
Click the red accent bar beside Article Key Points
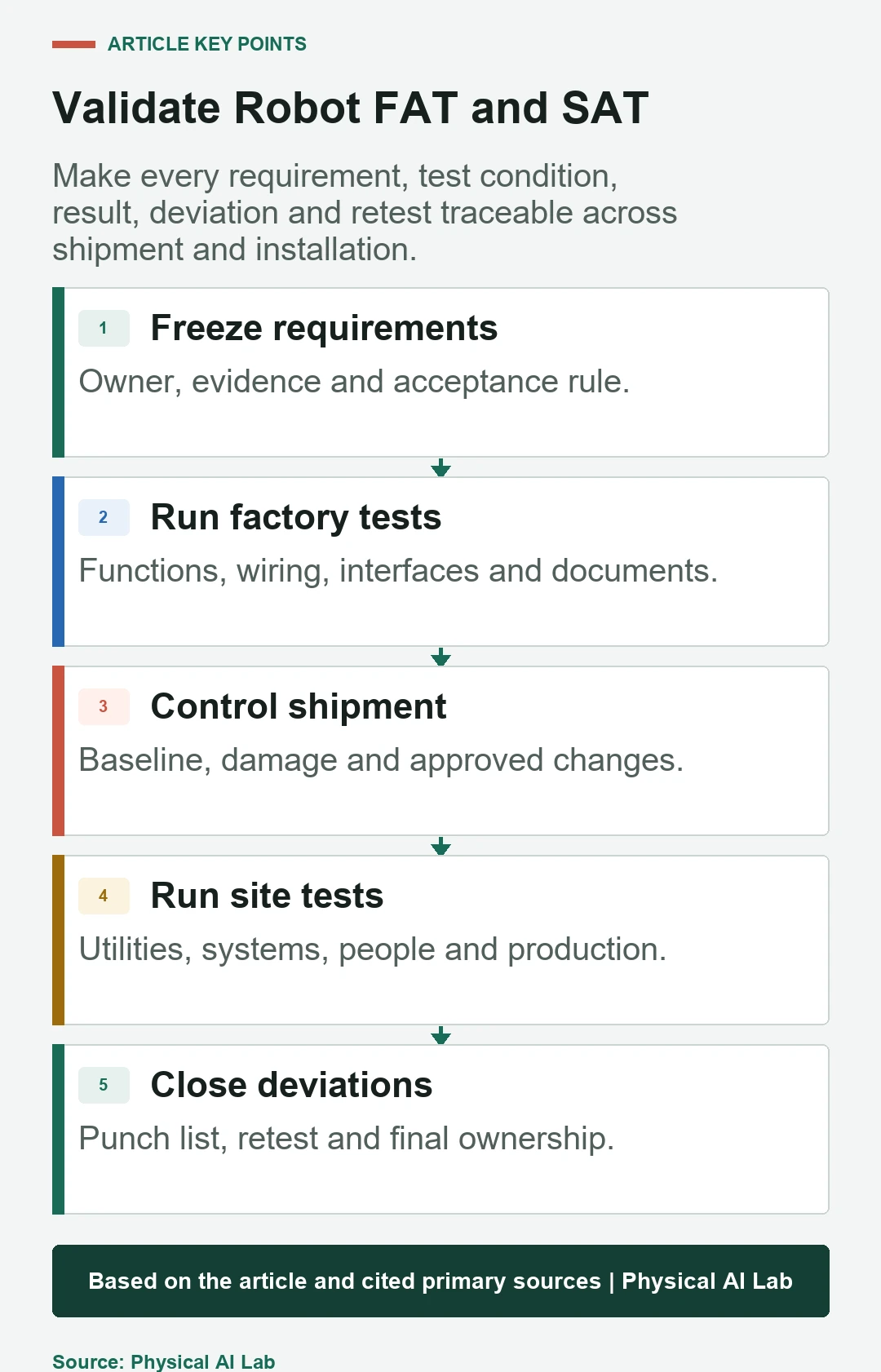tap(73, 44)
